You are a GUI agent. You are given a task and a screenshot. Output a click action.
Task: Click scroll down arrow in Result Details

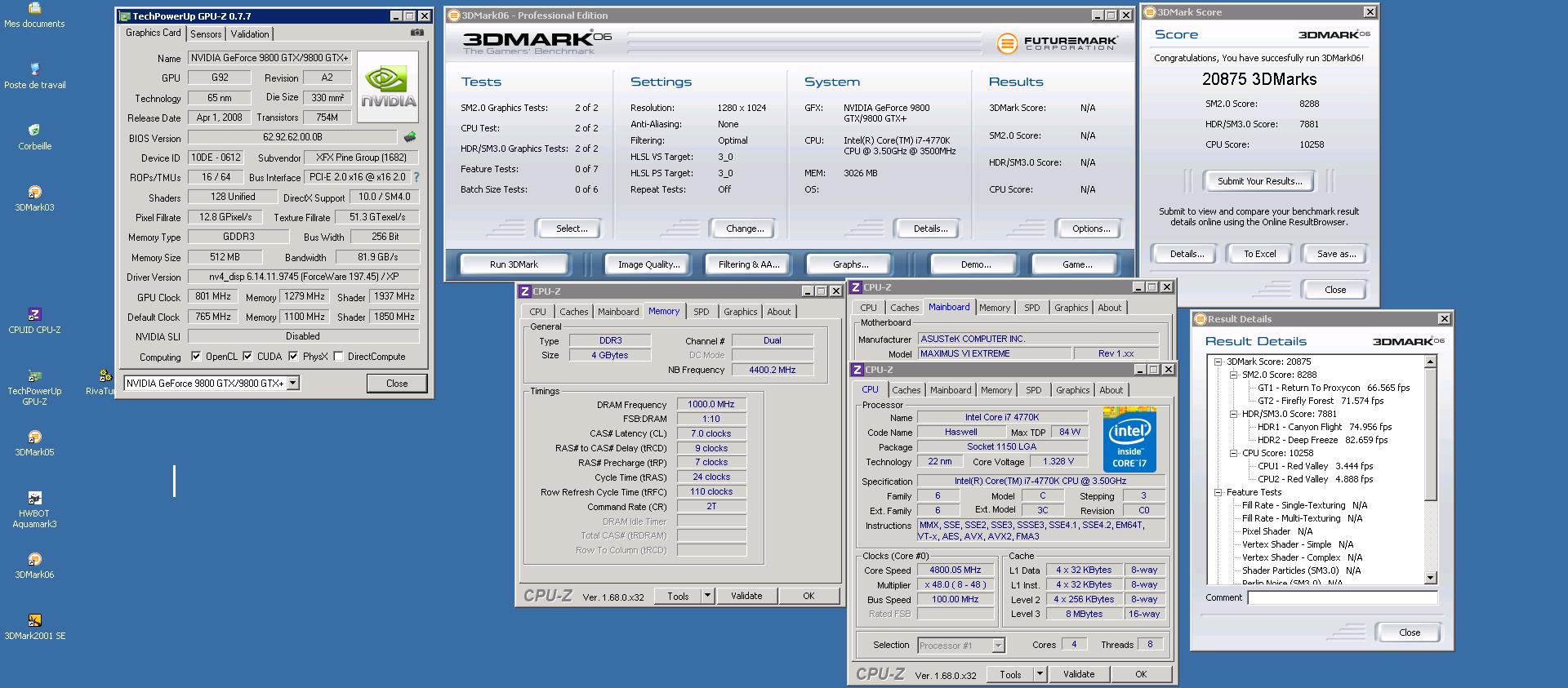[x=1431, y=578]
